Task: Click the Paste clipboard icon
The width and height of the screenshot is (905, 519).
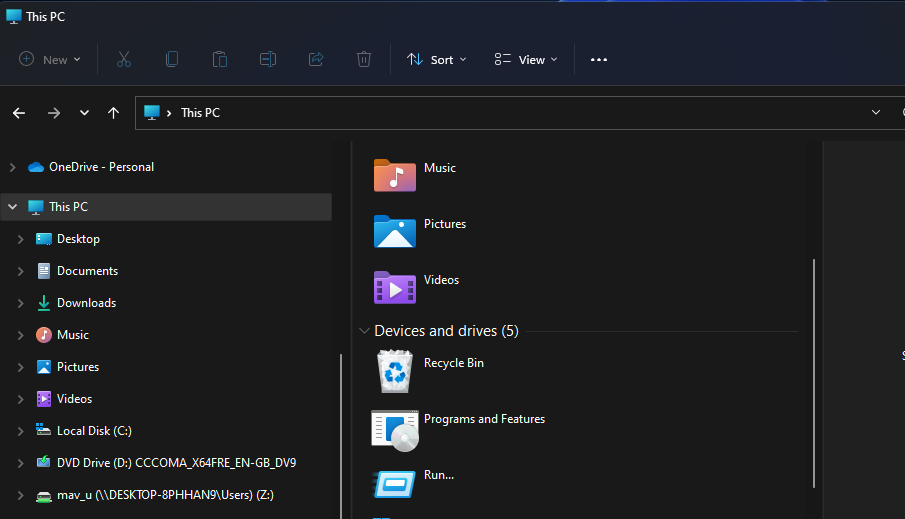Action: 220,60
